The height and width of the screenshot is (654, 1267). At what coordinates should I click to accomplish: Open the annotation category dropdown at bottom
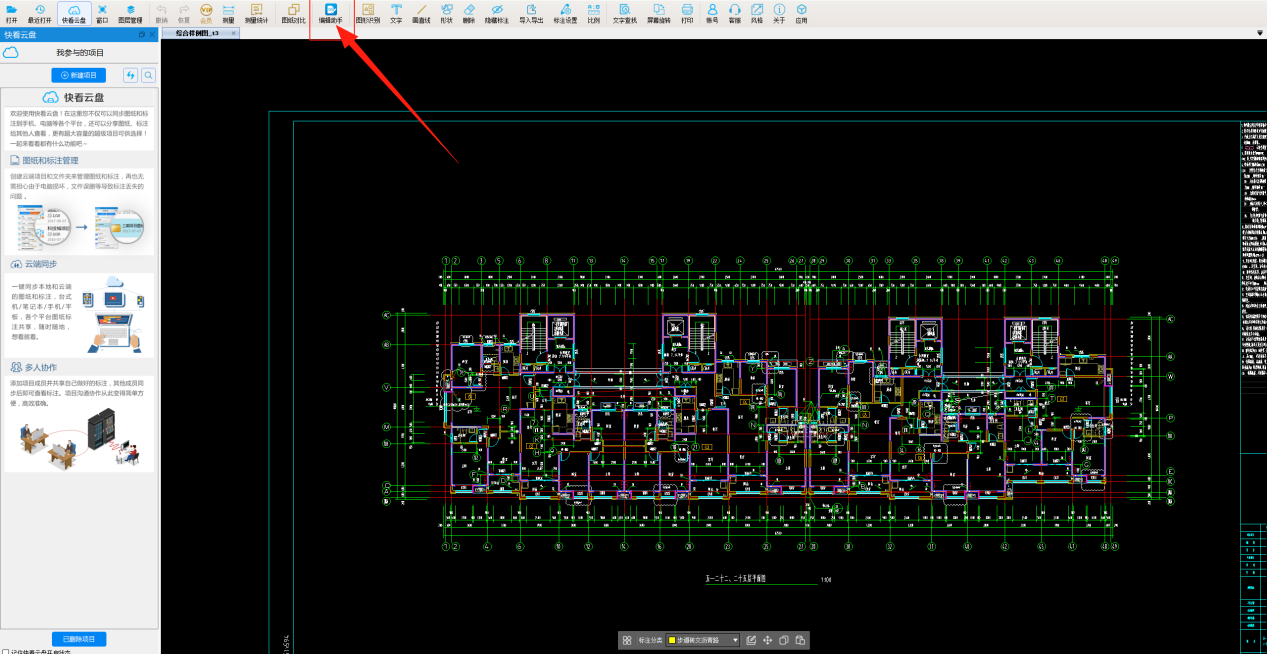tap(705, 640)
